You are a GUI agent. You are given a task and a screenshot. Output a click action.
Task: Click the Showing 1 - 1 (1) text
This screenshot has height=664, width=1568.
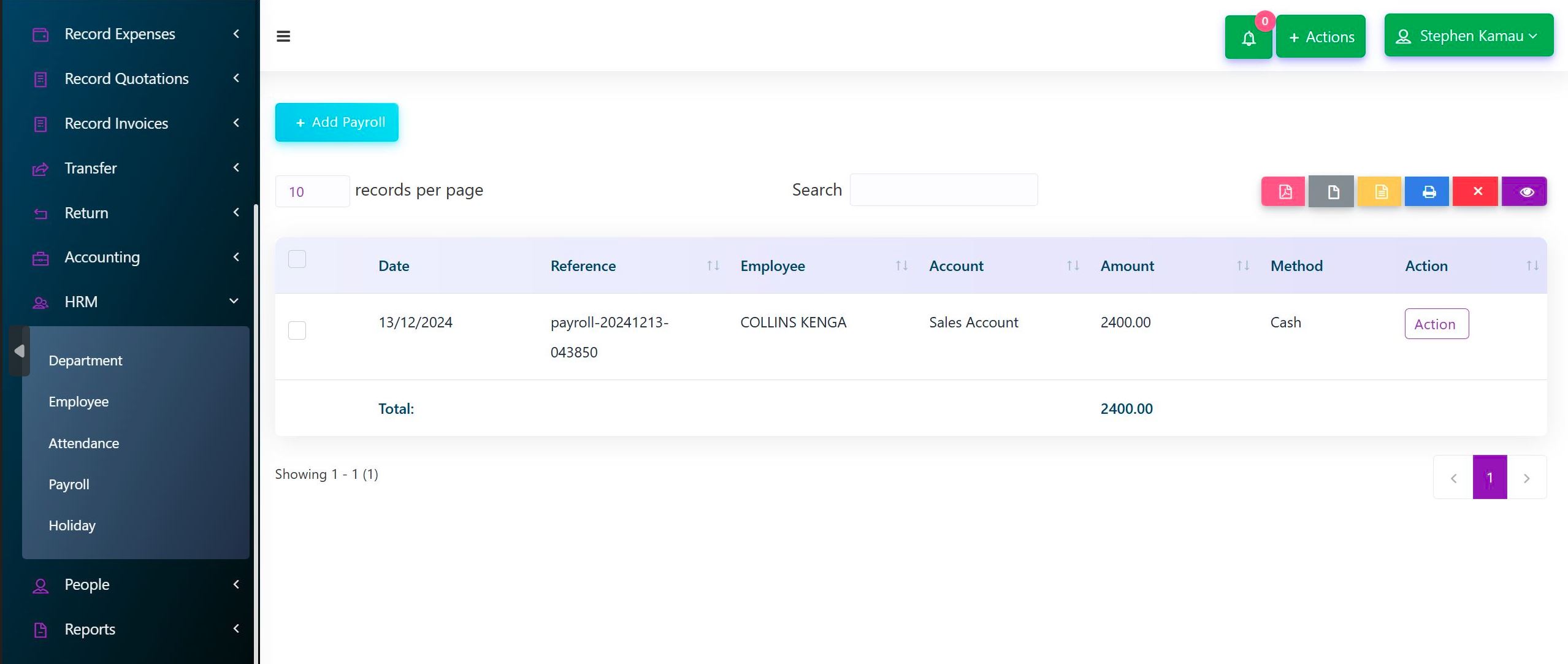pos(326,475)
